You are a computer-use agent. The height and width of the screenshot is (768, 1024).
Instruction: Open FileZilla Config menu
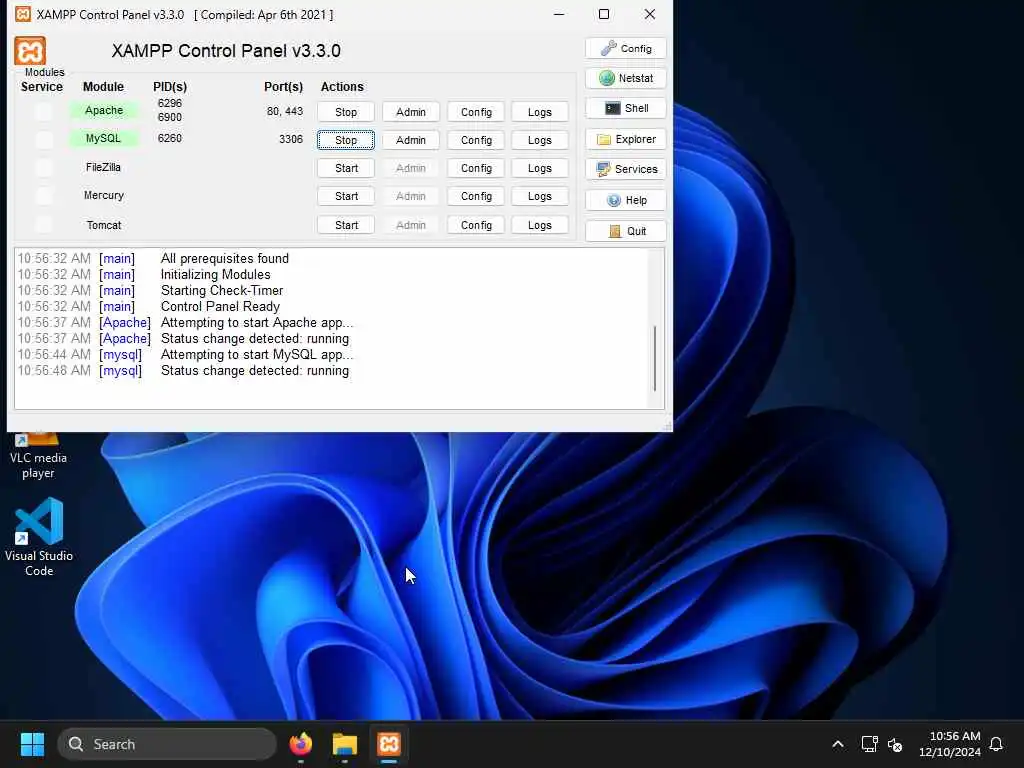click(x=476, y=168)
